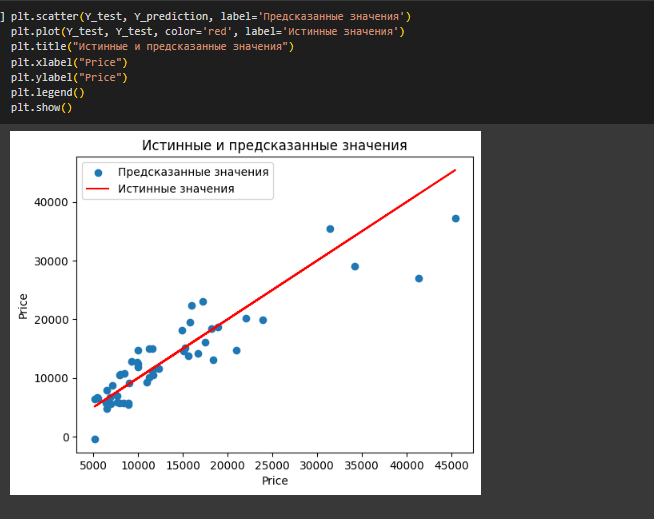Click the rotated y-axis label Price

click(x=23, y=306)
